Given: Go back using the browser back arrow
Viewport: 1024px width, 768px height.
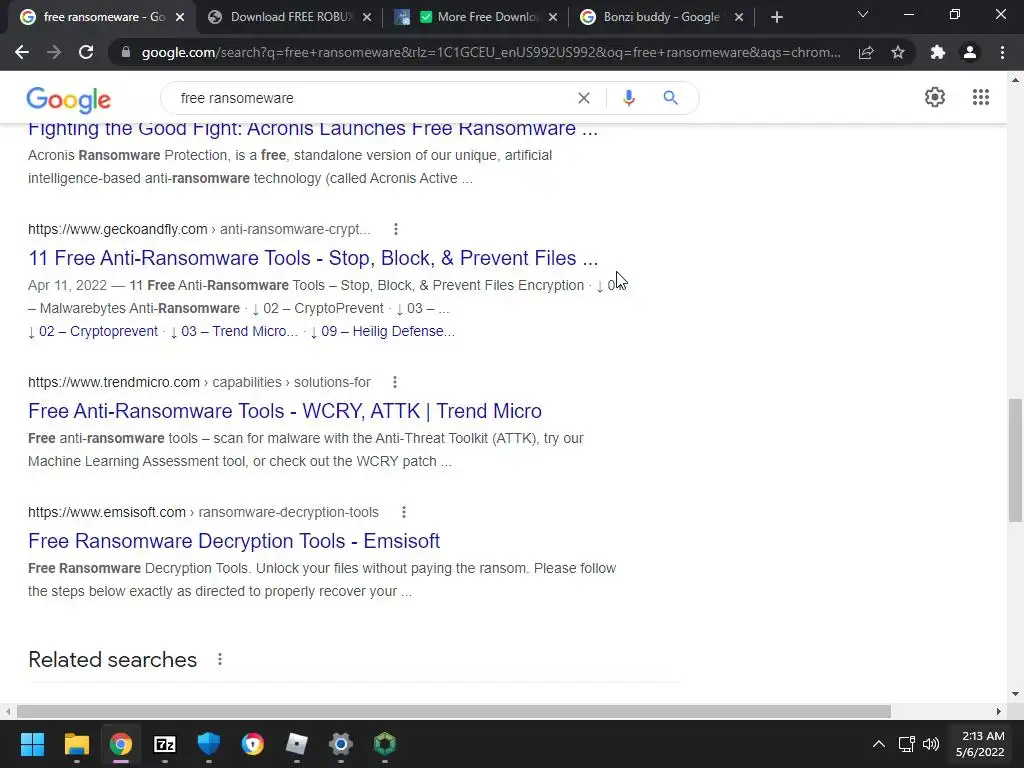Looking at the screenshot, I should pos(22,52).
